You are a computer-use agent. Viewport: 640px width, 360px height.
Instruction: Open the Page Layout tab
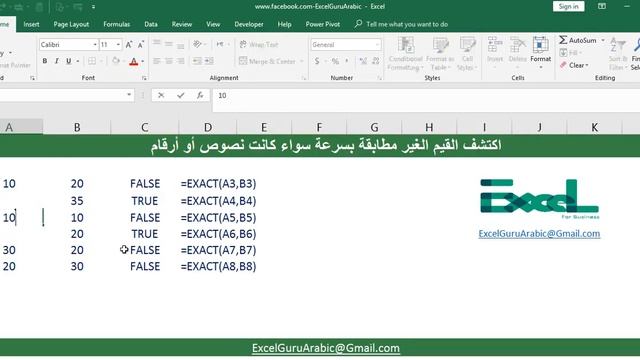pos(71,24)
